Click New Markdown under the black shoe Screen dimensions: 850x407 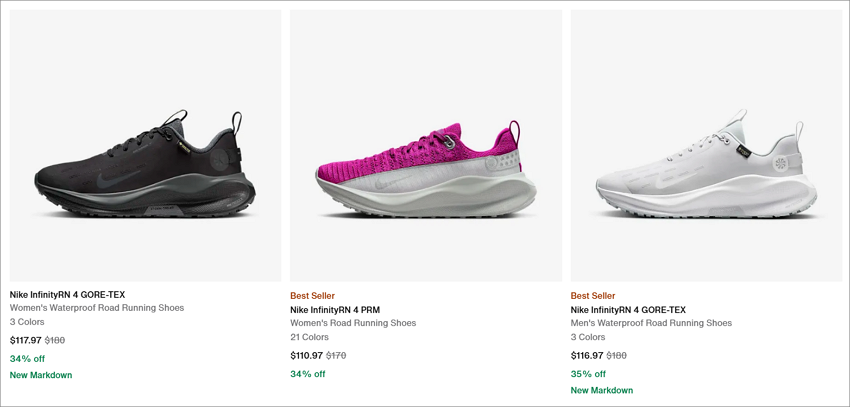point(41,375)
